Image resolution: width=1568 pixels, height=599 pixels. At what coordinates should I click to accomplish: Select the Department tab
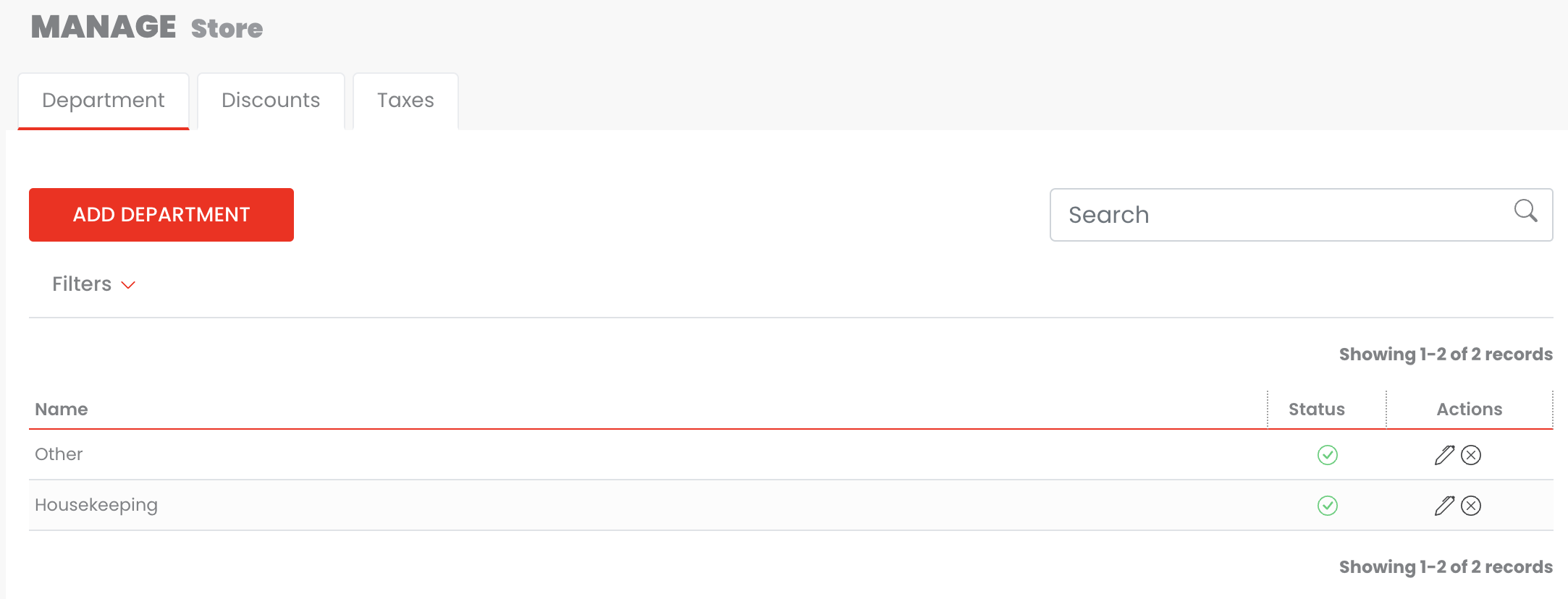click(x=104, y=101)
